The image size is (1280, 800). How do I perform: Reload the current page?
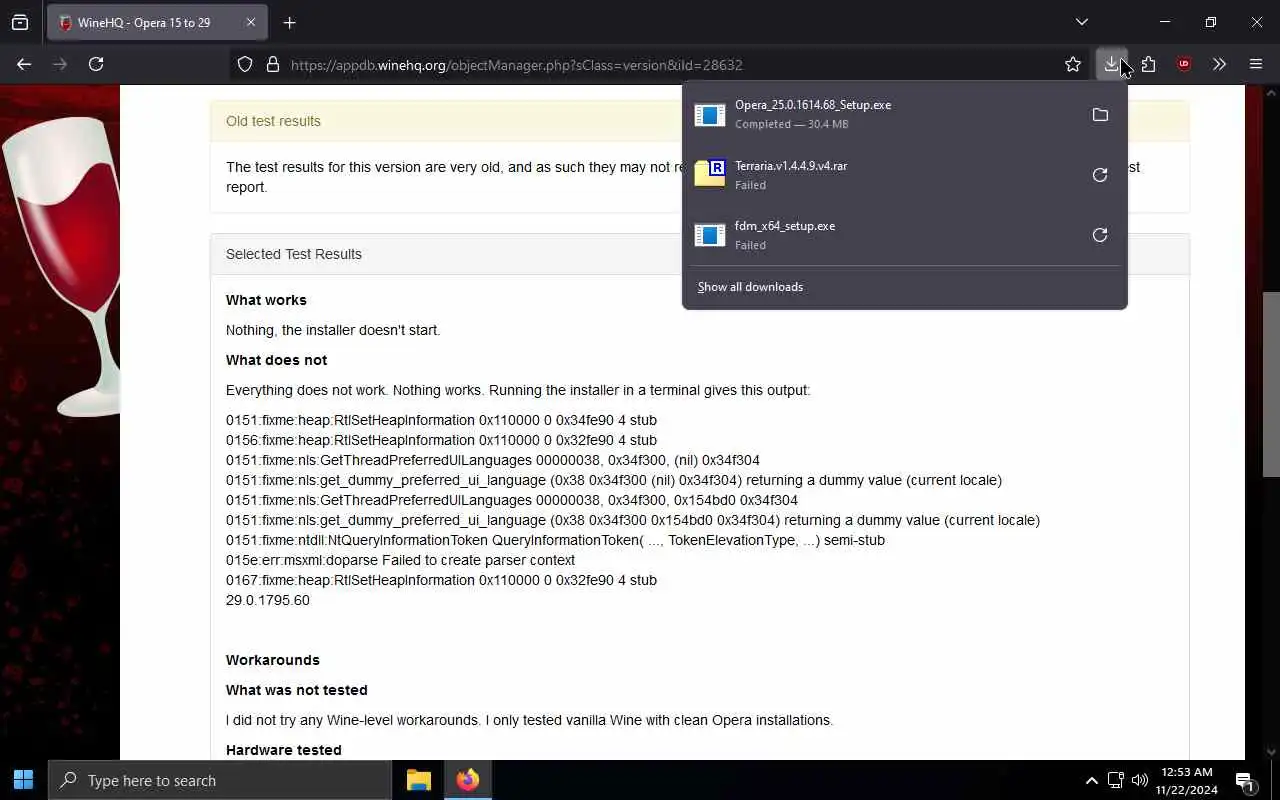point(96,64)
